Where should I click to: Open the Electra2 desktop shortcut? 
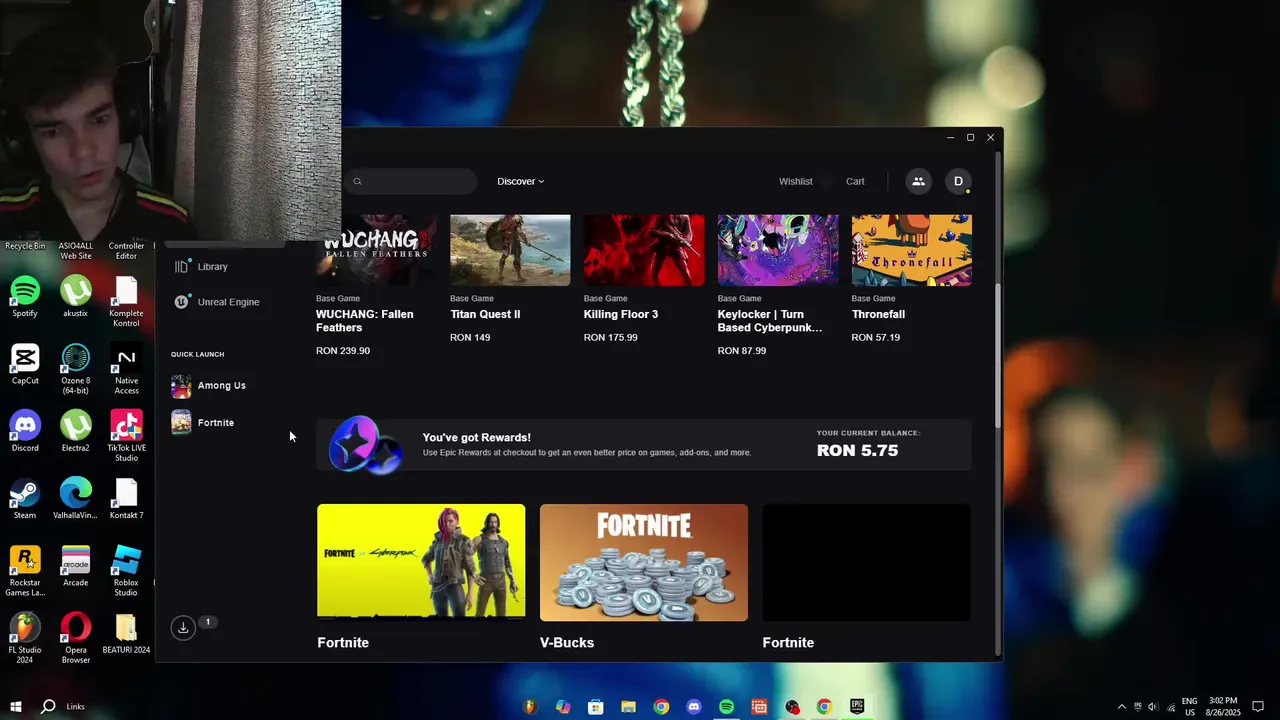tap(75, 431)
